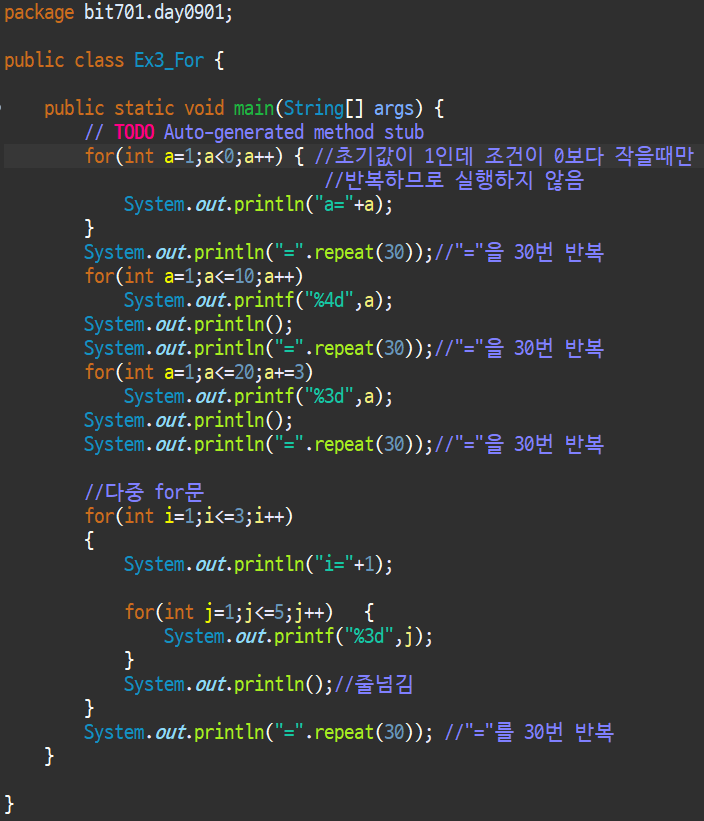This screenshot has height=821, width=704.
Task: Click the println("i="+1) statement
Action: coord(258,564)
